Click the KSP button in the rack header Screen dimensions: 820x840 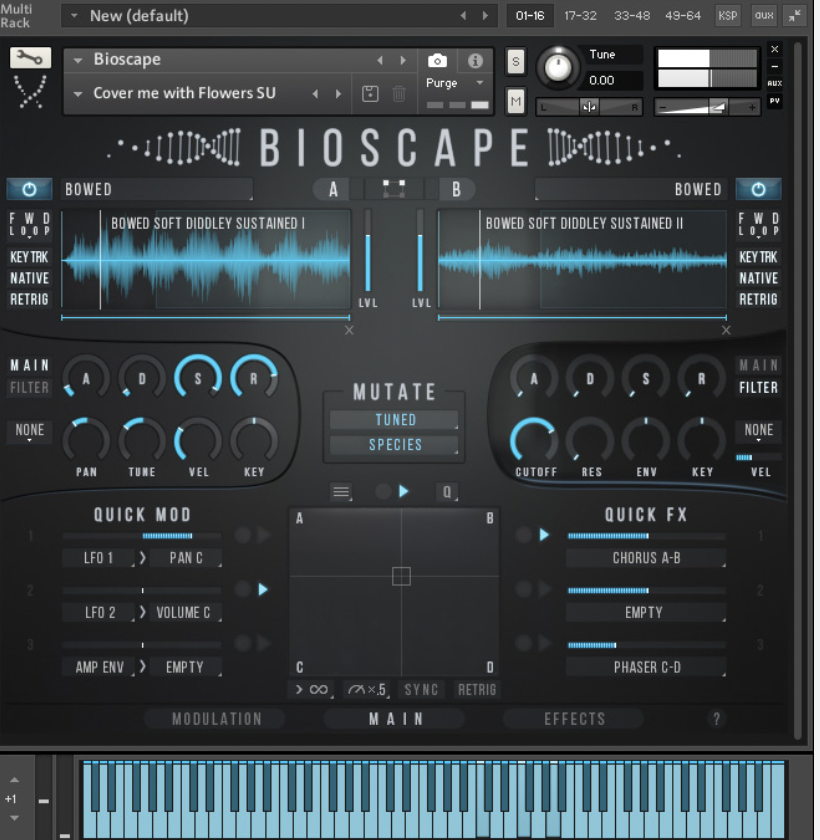click(727, 16)
